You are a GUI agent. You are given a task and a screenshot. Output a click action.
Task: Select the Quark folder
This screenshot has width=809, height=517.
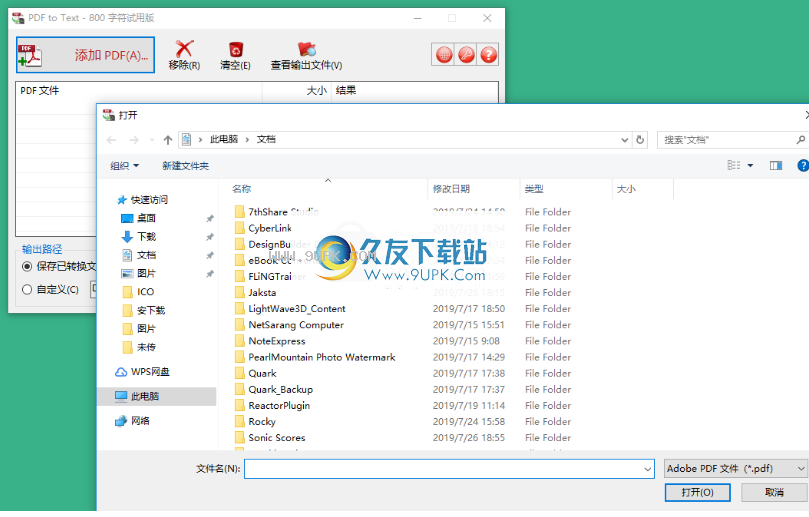click(262, 373)
